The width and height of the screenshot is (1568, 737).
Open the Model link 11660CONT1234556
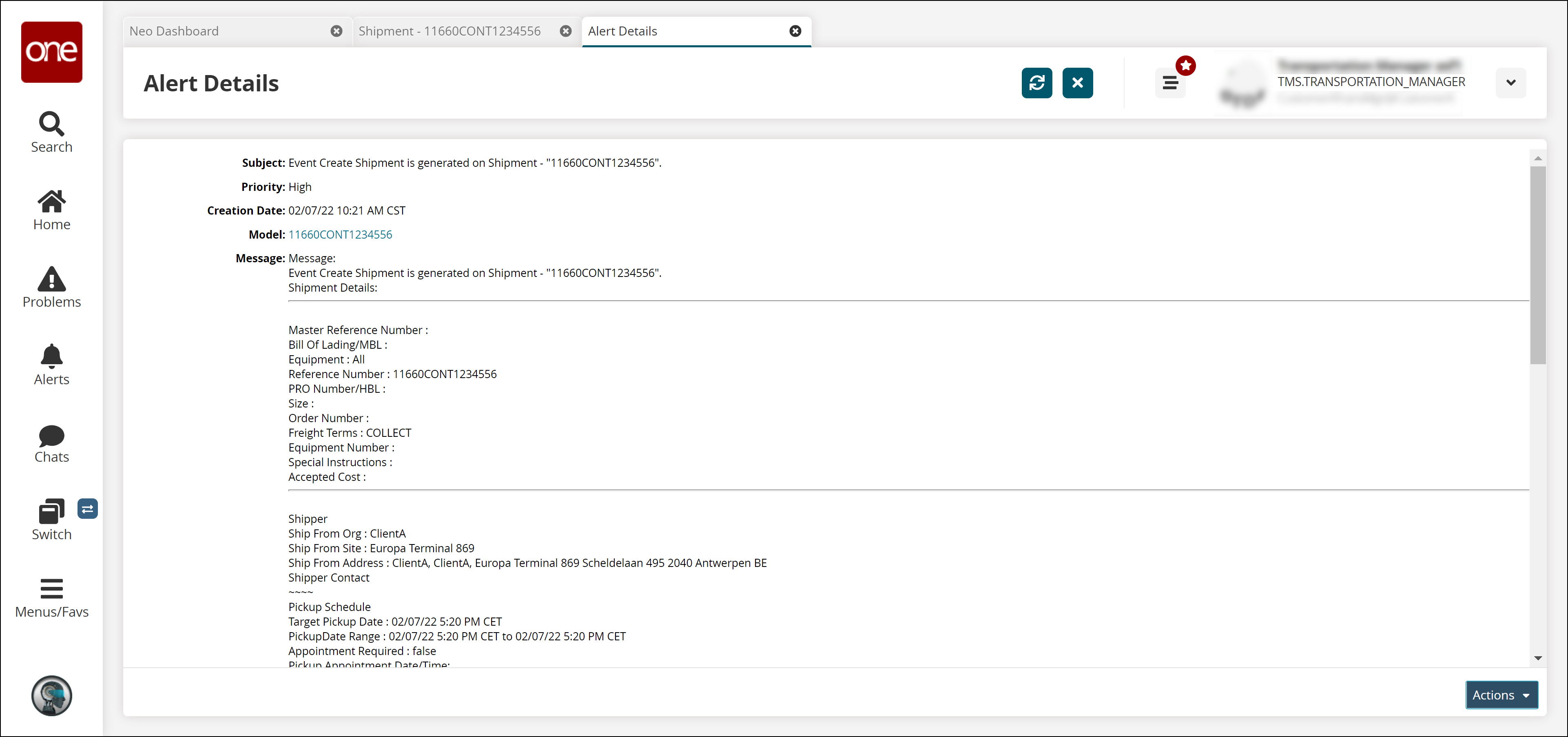click(x=340, y=234)
